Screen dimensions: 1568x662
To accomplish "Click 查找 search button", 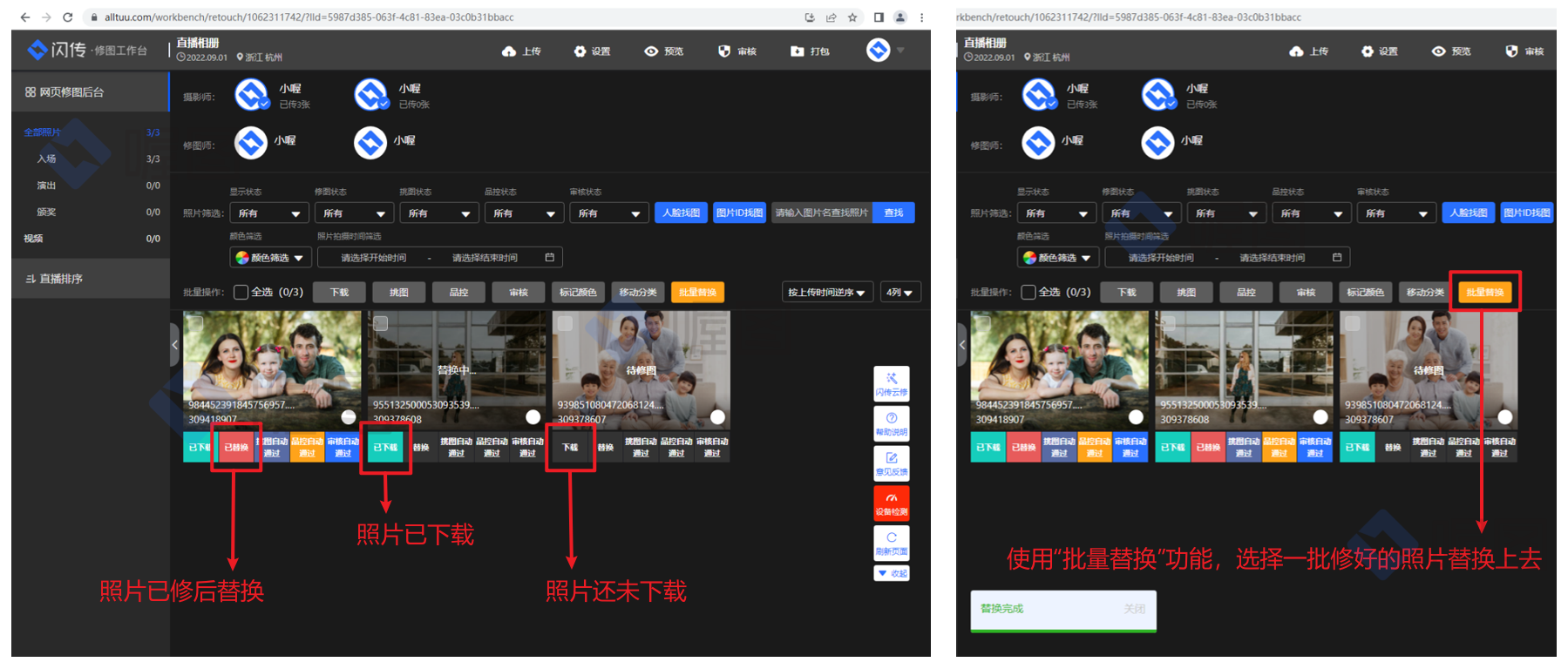I will pos(893,213).
